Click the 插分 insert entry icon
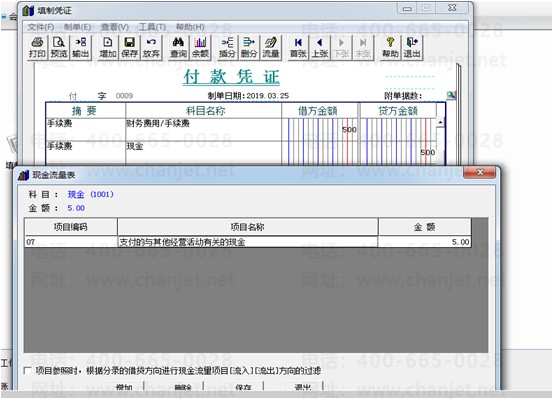The width and height of the screenshot is (553, 399). tap(227, 48)
